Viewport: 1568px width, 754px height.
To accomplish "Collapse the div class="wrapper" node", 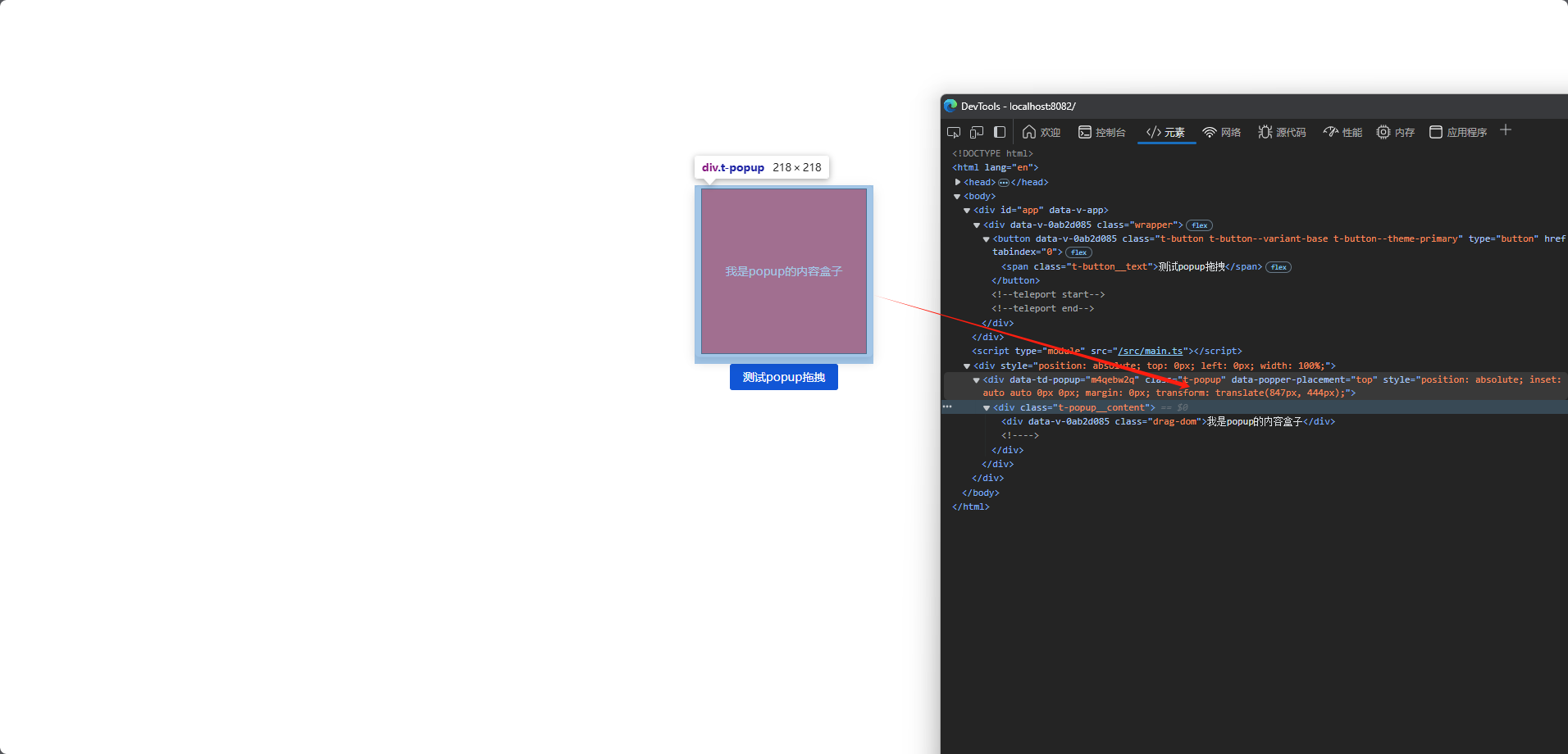I will (977, 225).
